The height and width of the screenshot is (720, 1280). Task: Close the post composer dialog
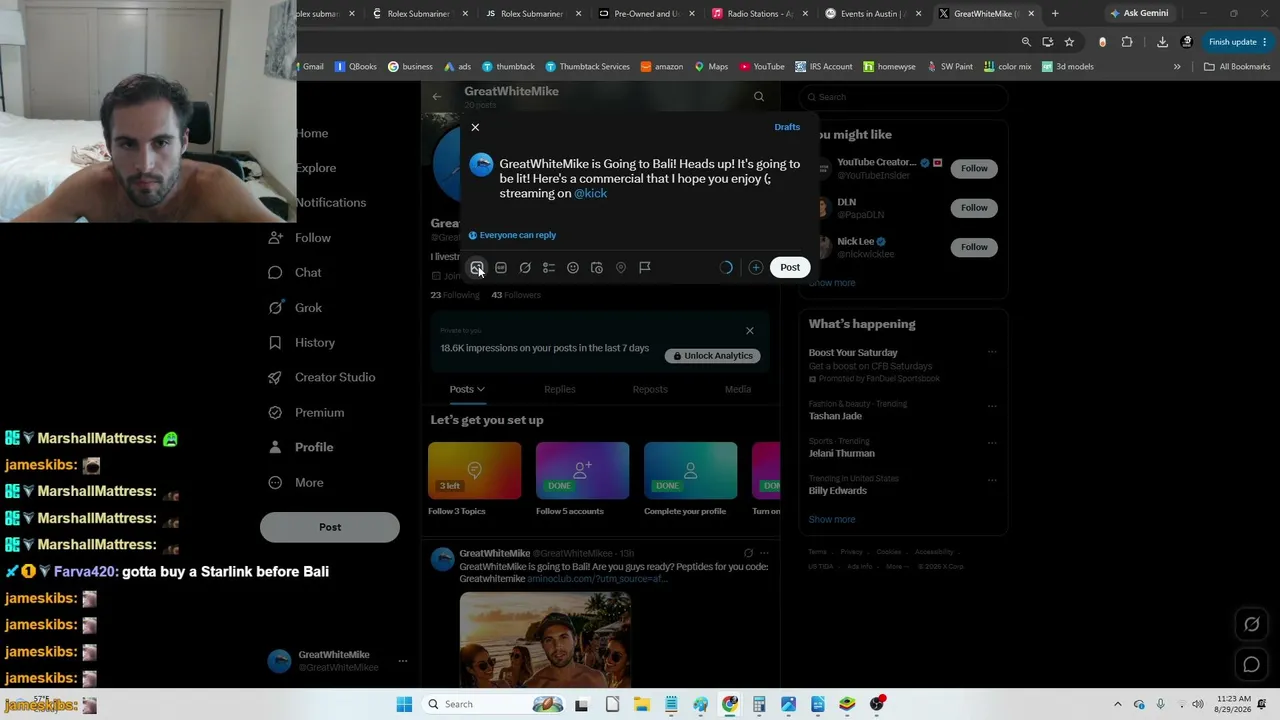[x=475, y=127]
